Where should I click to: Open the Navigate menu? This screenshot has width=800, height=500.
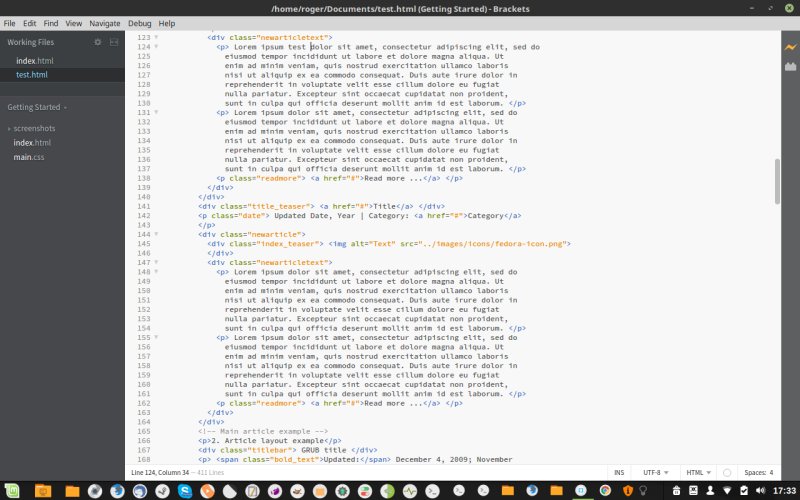(x=105, y=22)
